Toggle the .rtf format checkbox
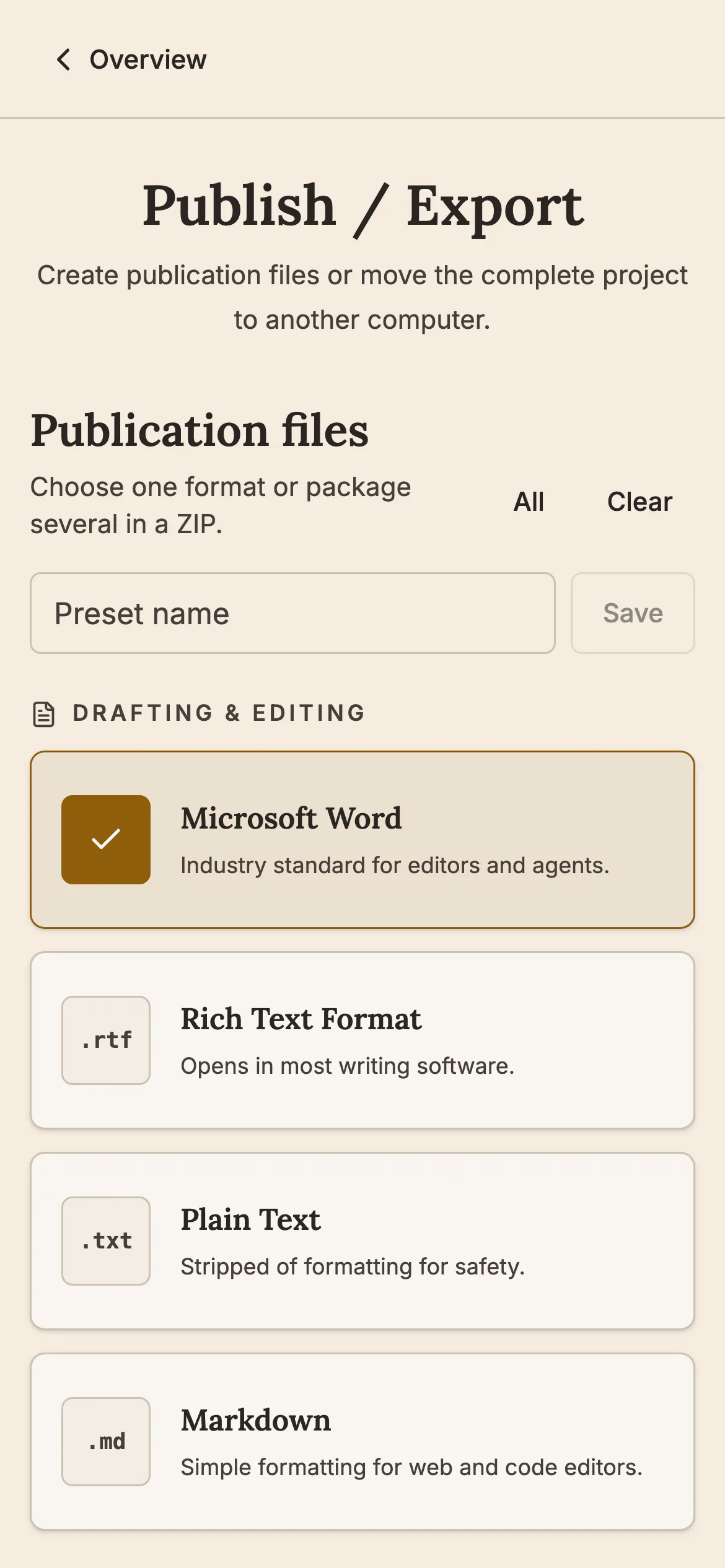 106,1040
